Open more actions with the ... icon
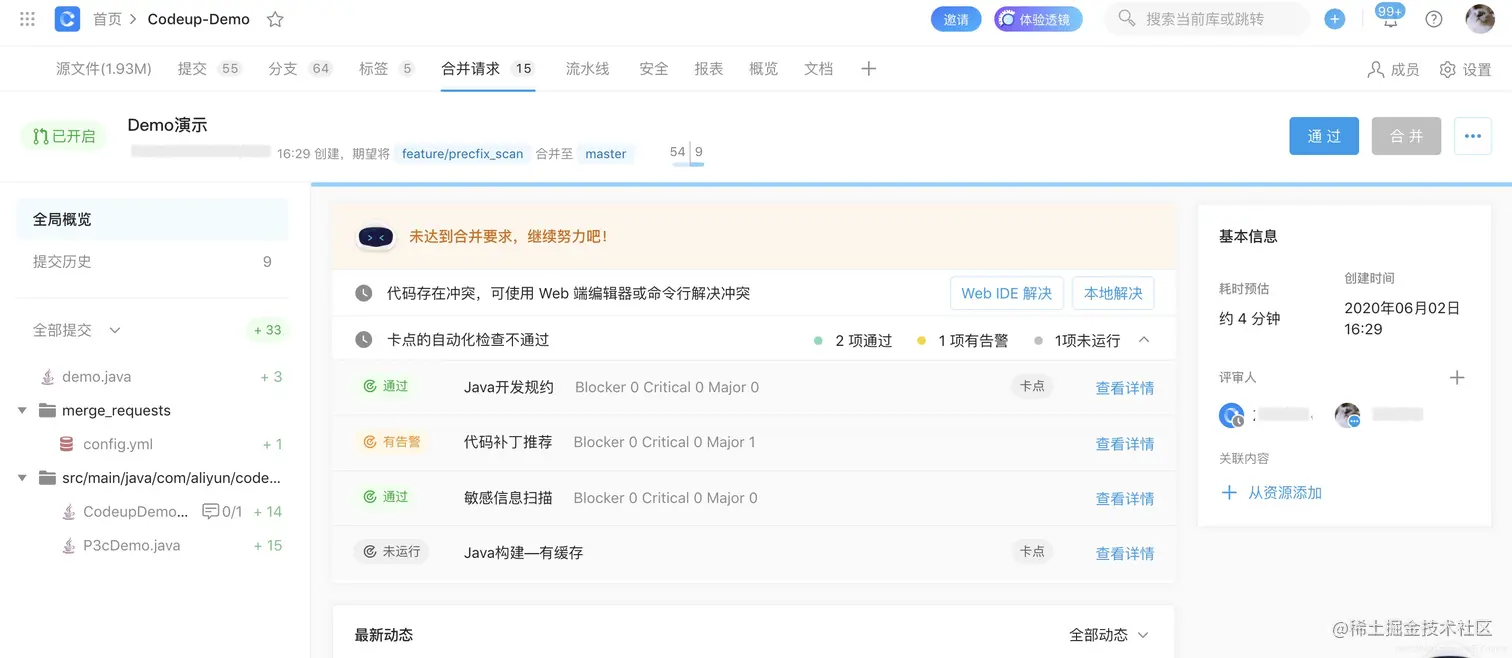1512x658 pixels. (x=1472, y=135)
